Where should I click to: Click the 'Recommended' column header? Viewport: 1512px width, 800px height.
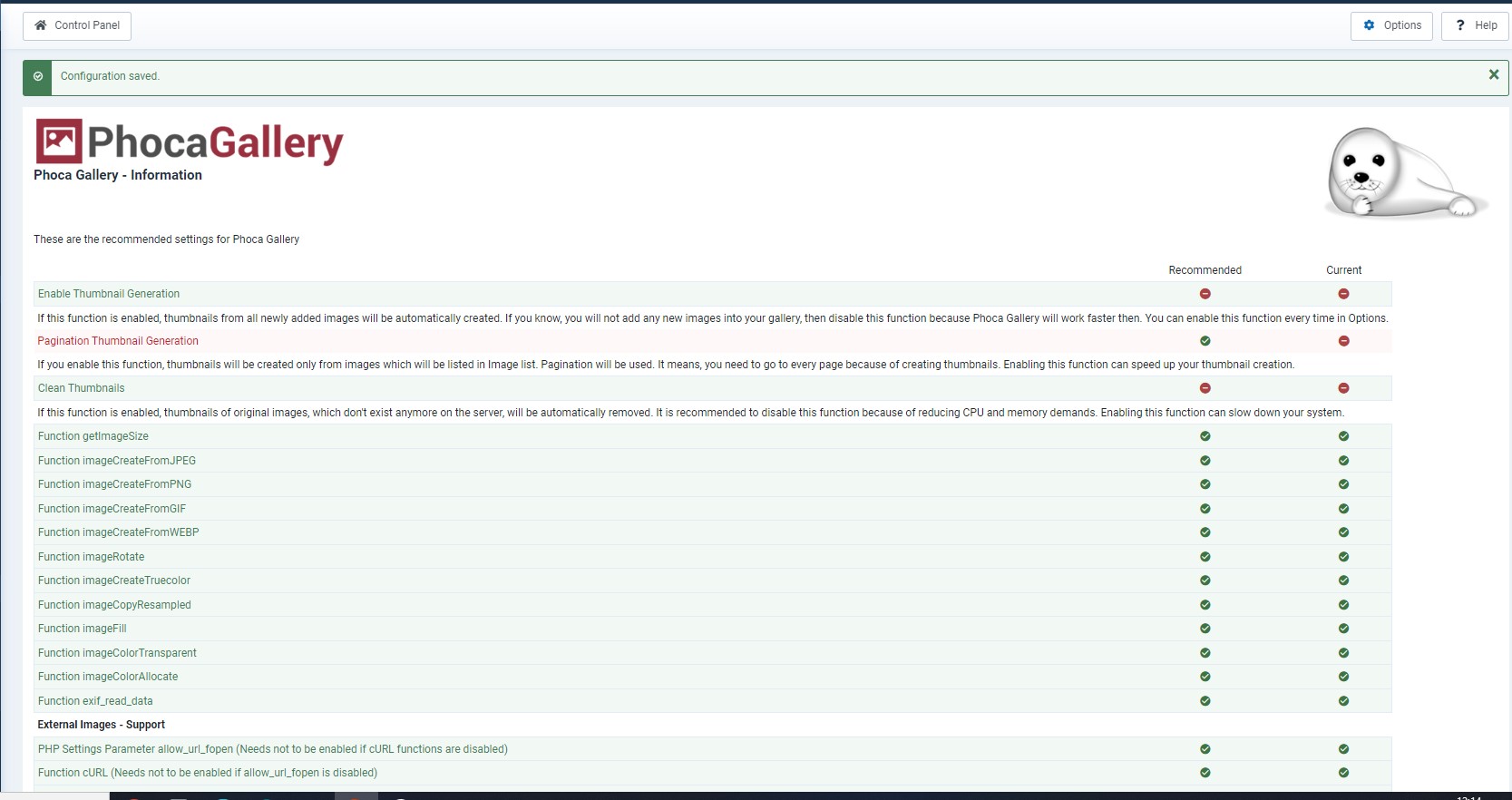point(1205,270)
